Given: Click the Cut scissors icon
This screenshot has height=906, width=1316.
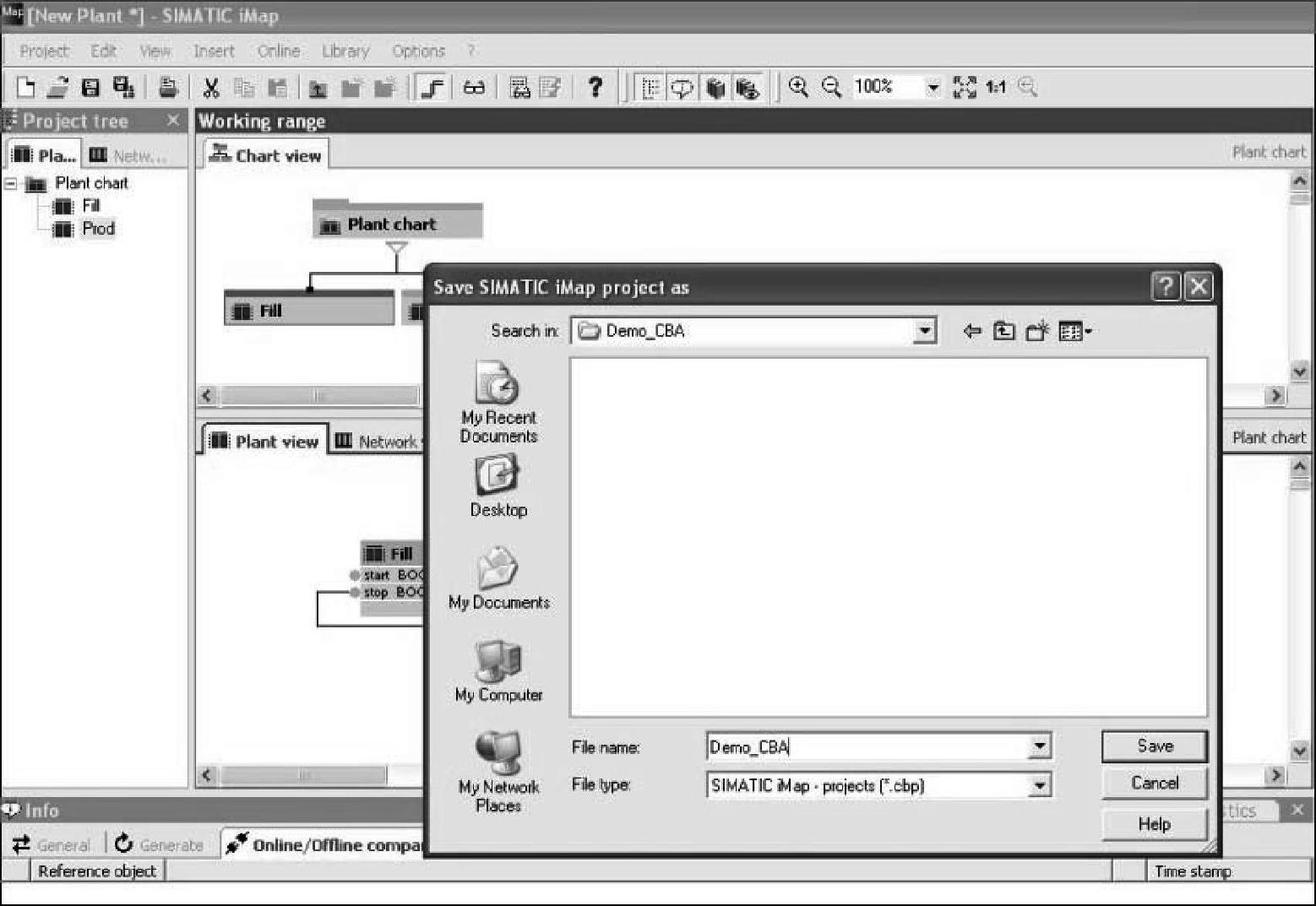Looking at the screenshot, I should (x=211, y=87).
